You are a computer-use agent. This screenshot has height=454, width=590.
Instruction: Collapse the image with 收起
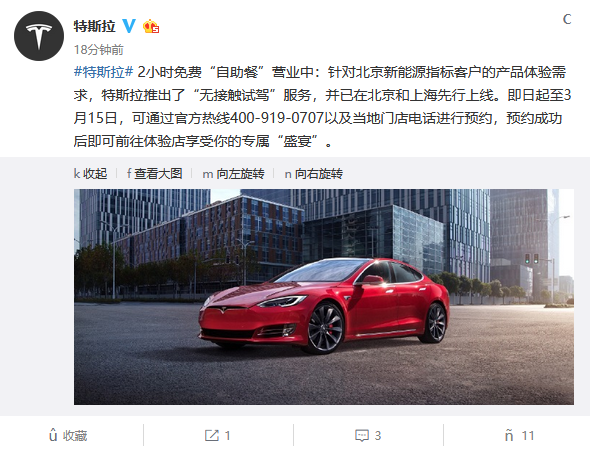click(x=91, y=174)
